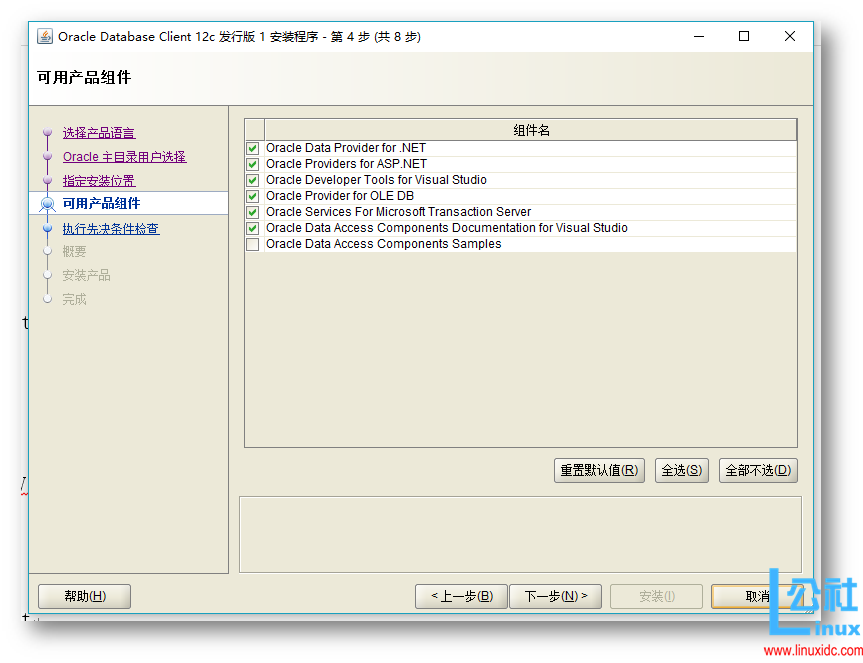863x663 pixels.
Task: Click the 全部不选 button
Action: (758, 470)
